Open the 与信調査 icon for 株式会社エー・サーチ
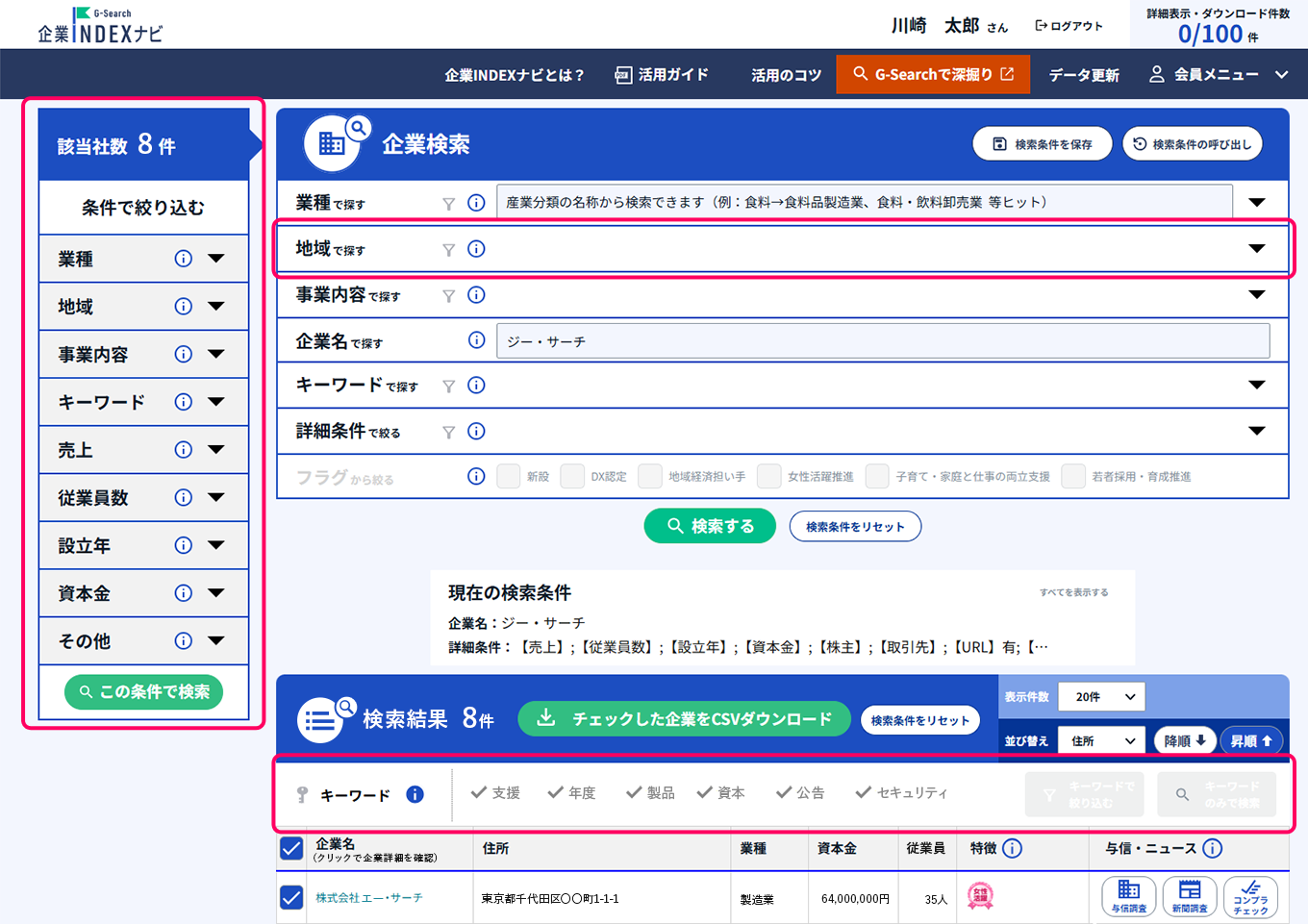This screenshot has height=924, width=1308. coord(1129,896)
